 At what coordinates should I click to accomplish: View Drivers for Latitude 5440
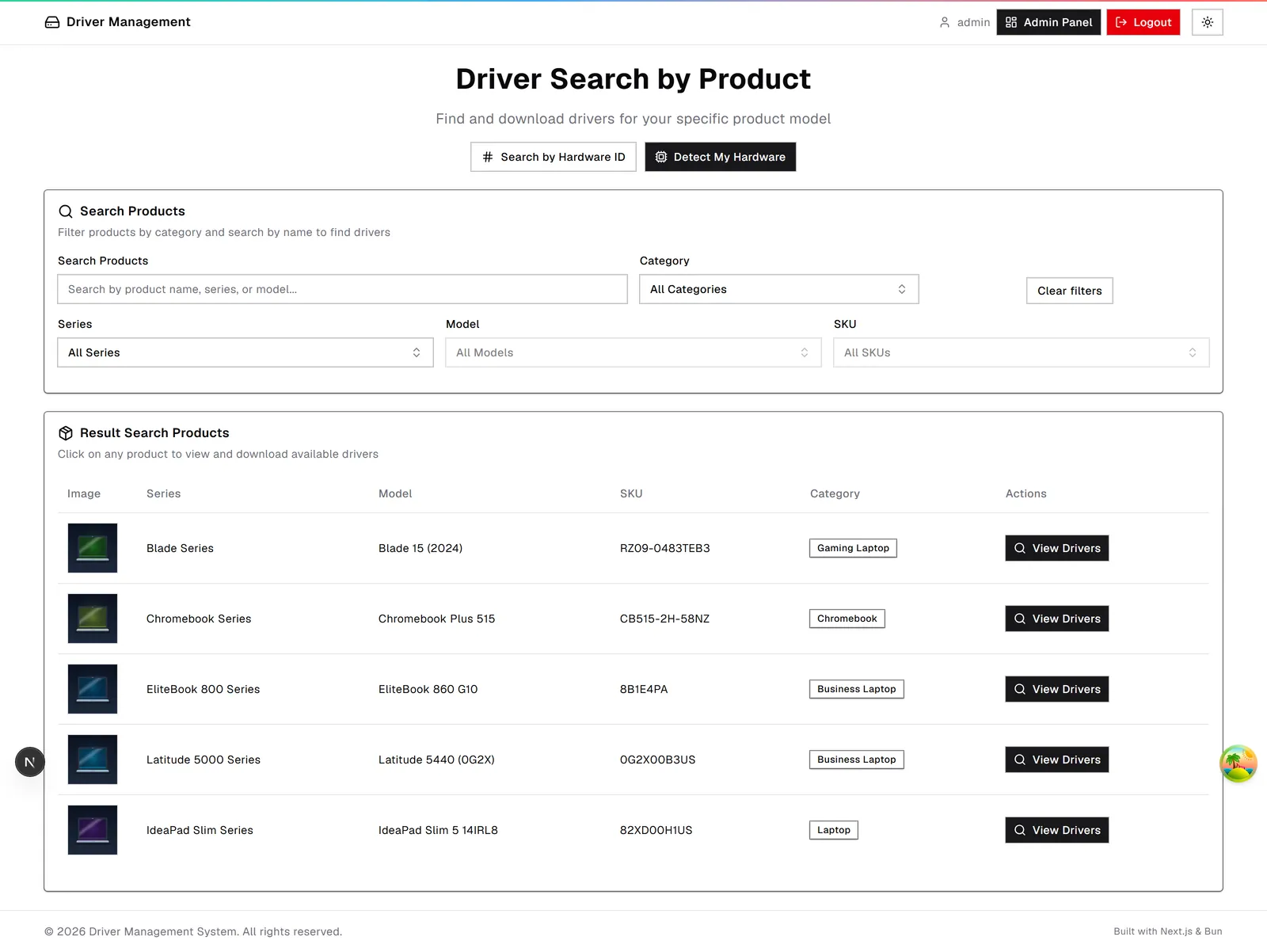coord(1056,760)
